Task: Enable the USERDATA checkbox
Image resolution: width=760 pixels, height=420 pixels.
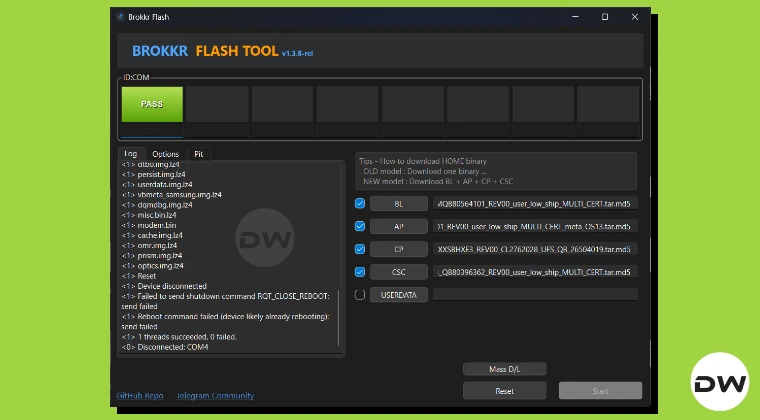Action: point(360,295)
